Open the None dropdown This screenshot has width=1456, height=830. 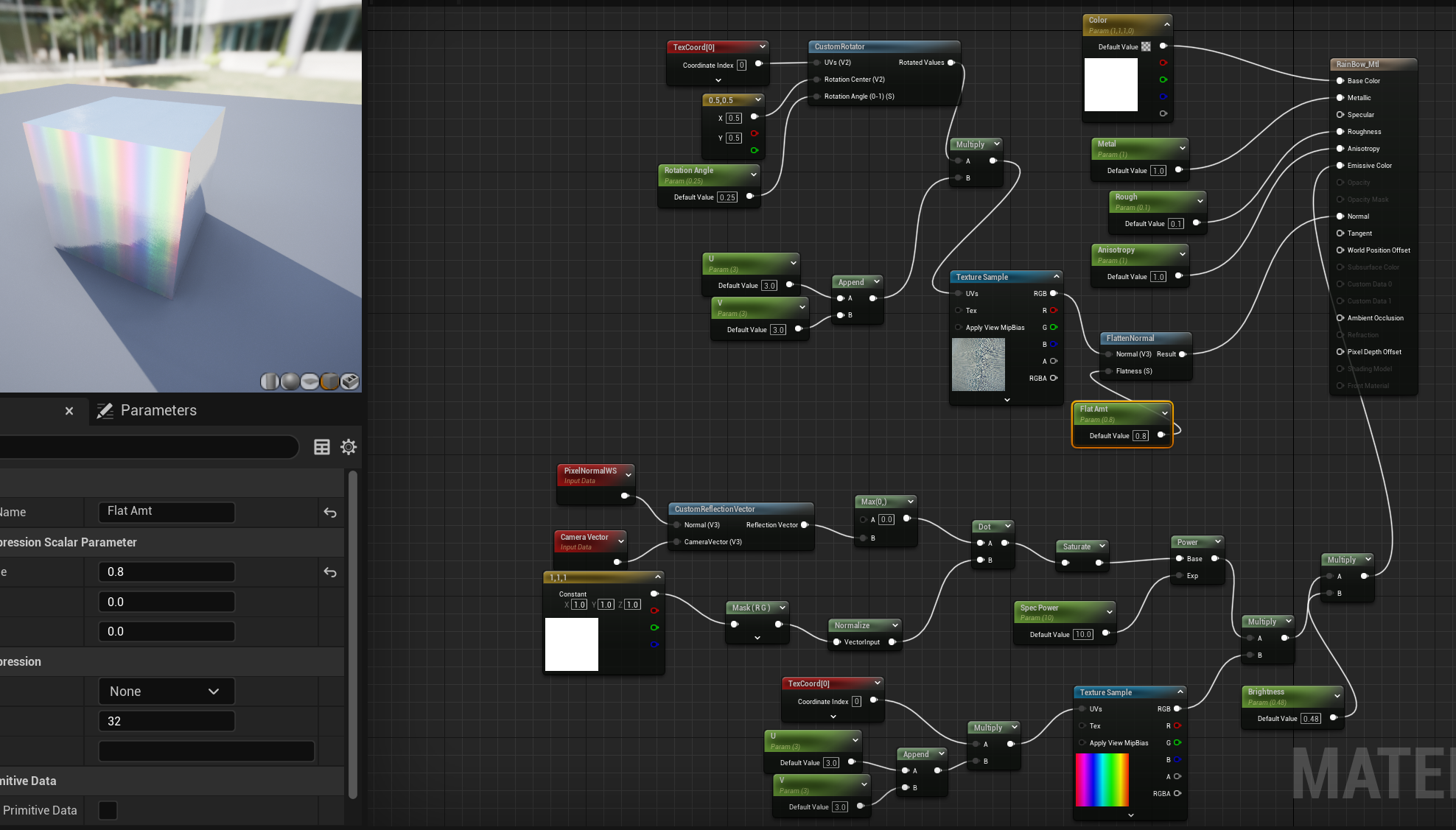tap(167, 692)
